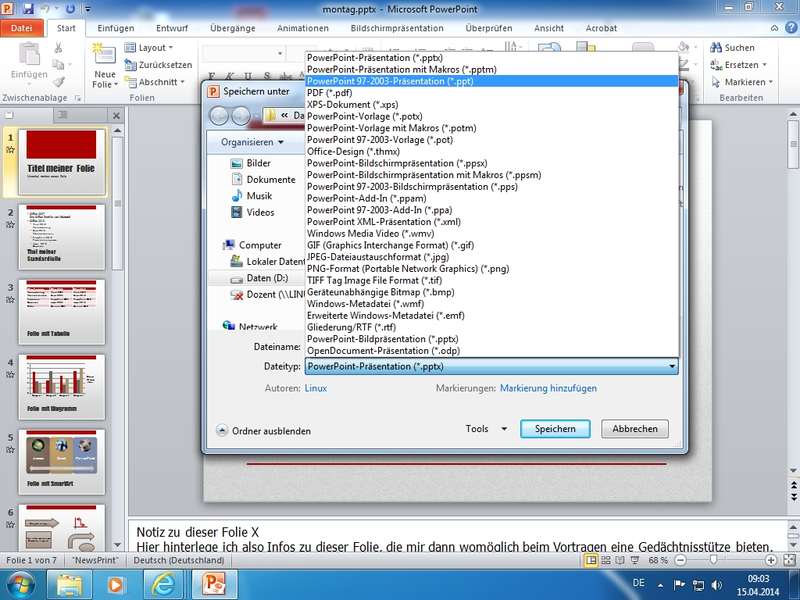Click Markierung hinzufügen link
The image size is (800, 600).
coord(548,388)
